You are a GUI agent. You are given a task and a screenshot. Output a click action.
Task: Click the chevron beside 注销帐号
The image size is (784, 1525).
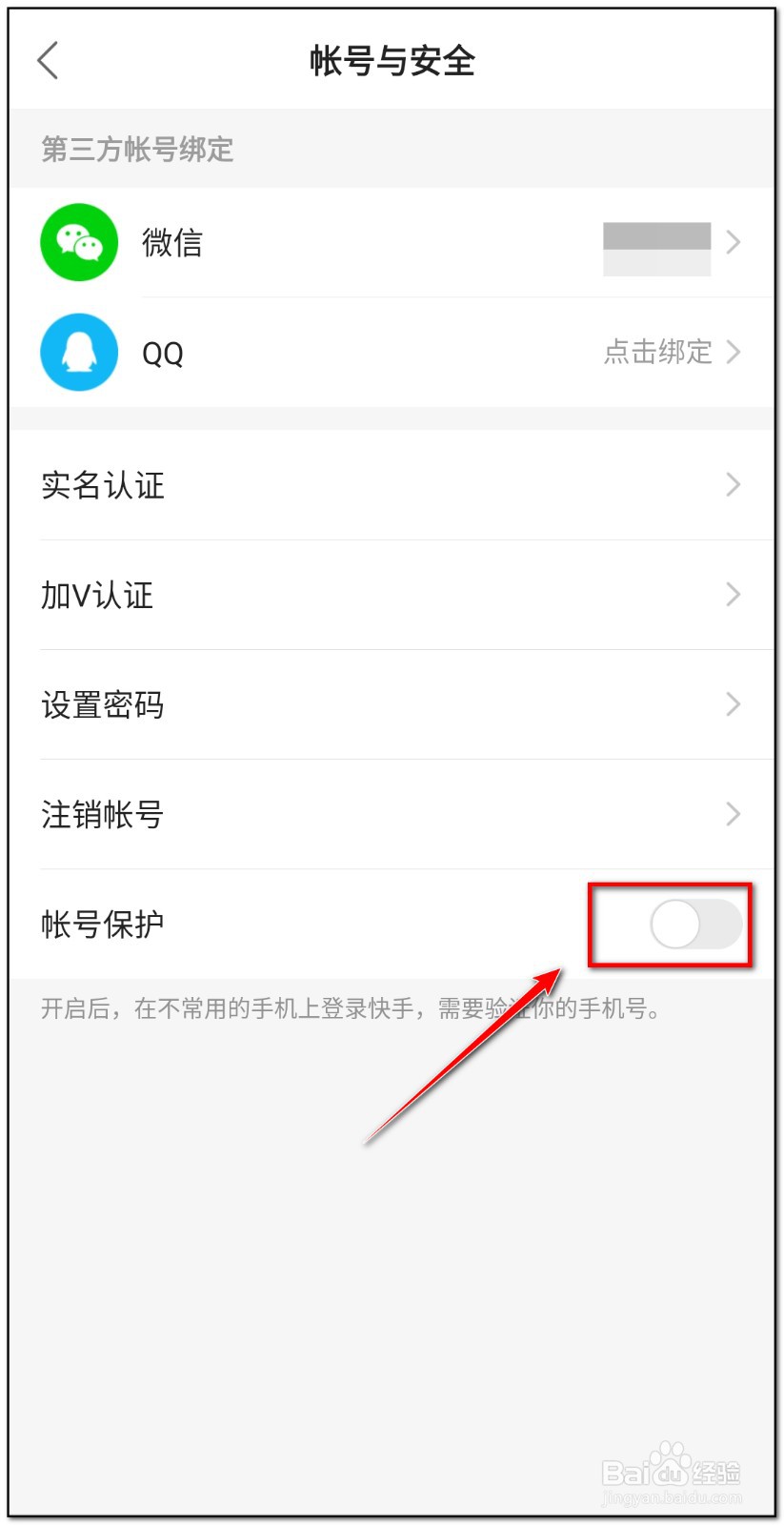(x=733, y=814)
